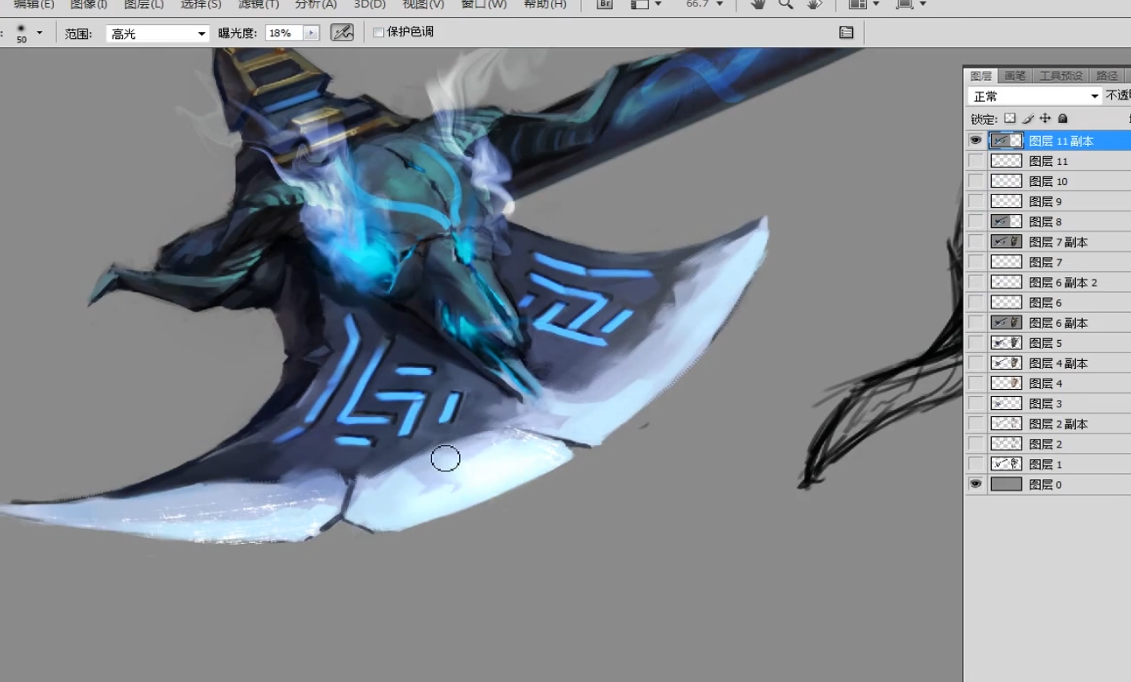Show the 图层 9 layer

click(975, 201)
